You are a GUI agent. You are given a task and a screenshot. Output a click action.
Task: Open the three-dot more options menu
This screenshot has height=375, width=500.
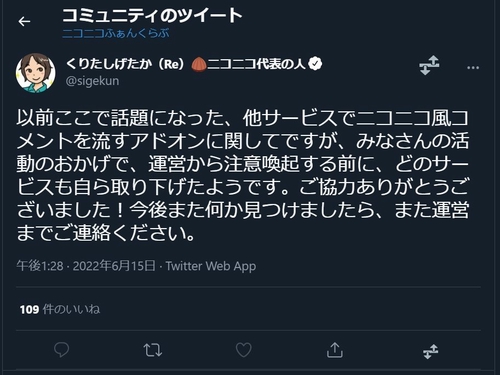click(x=473, y=68)
